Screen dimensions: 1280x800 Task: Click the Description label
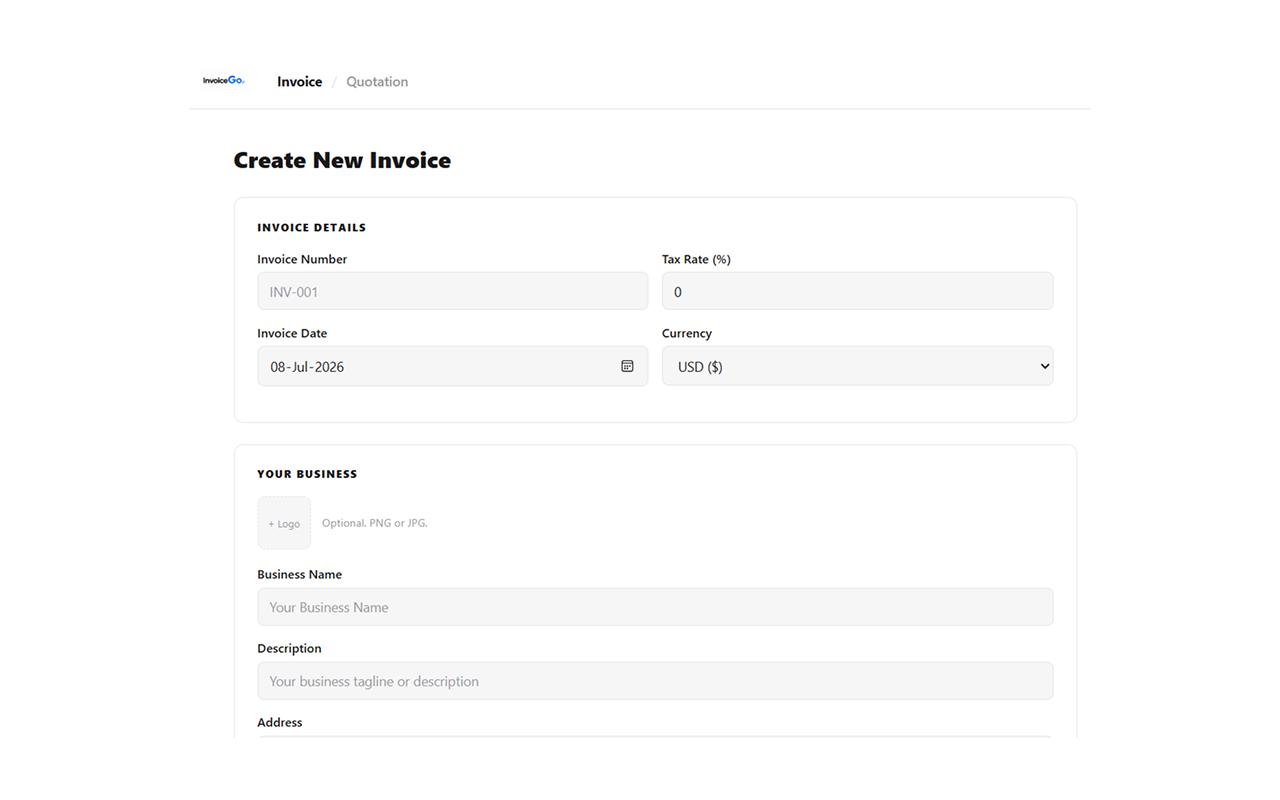289,648
